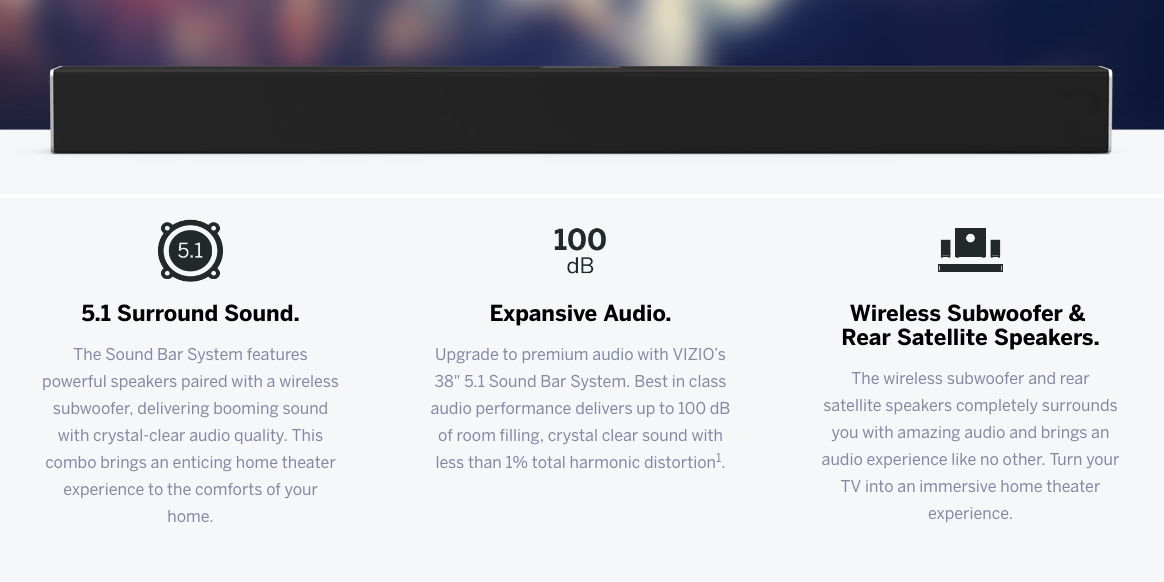1164x582 pixels.
Task: Click the "Wireless Subwoofer &" heading line
Action: pyautogui.click(x=967, y=313)
